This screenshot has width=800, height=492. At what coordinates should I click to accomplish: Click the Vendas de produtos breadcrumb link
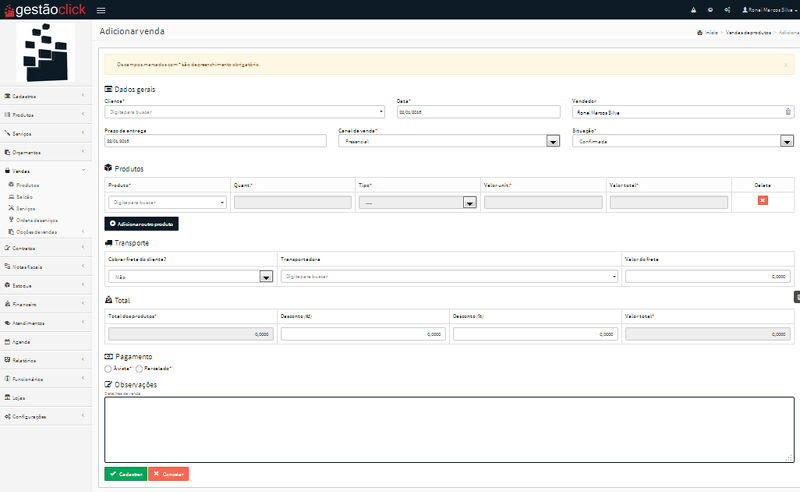pyautogui.click(x=748, y=32)
